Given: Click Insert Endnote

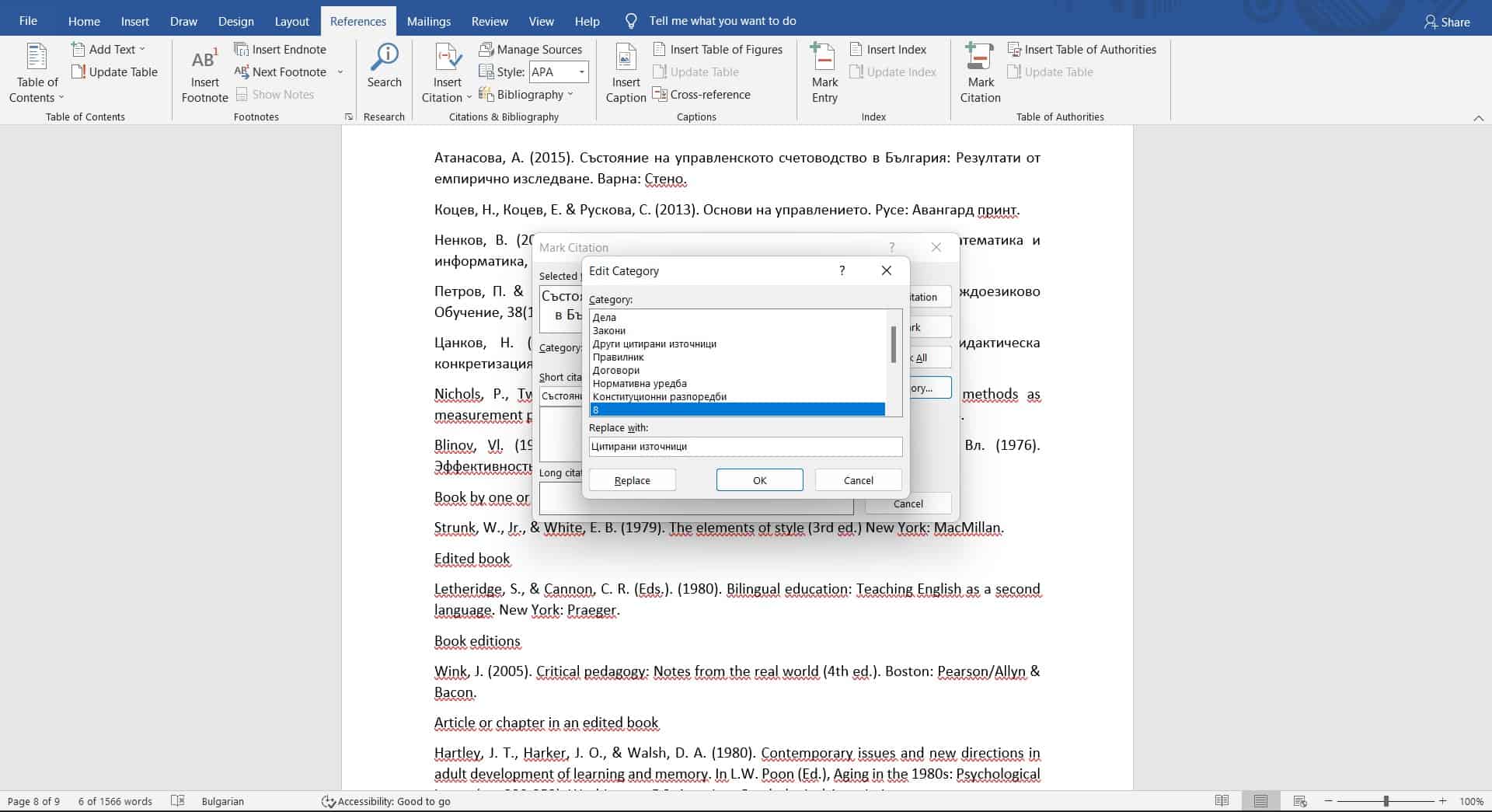Looking at the screenshot, I should 281,49.
